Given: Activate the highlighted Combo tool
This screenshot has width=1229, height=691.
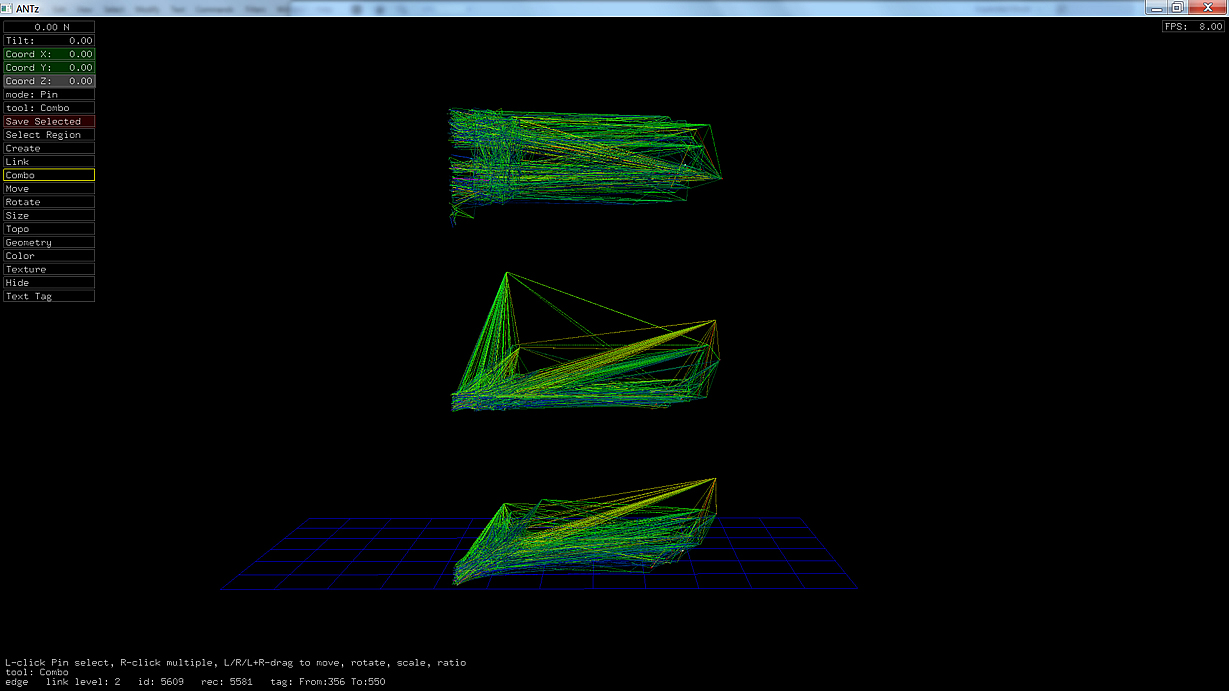Looking at the screenshot, I should point(49,175).
